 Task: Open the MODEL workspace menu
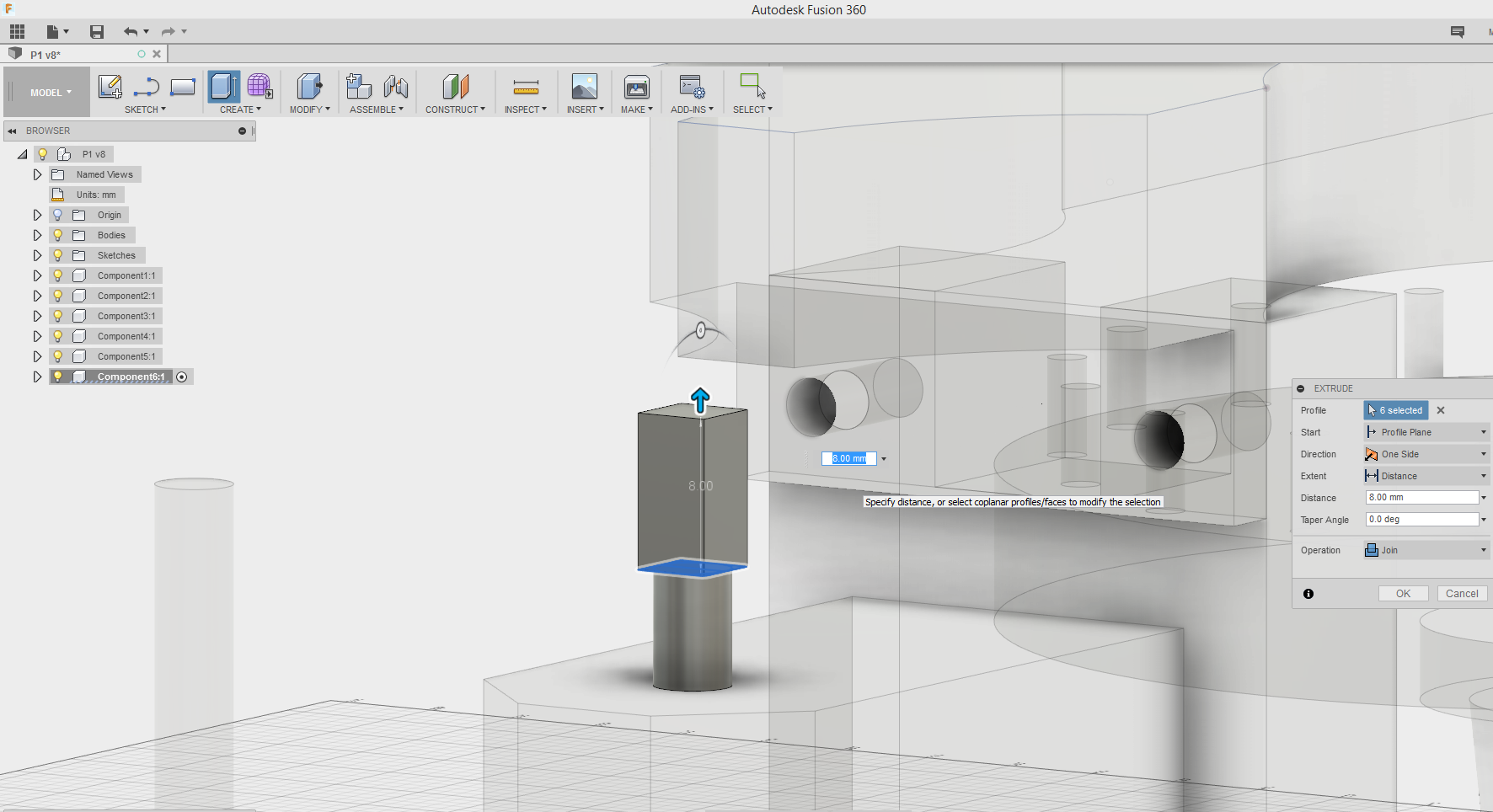[51, 93]
